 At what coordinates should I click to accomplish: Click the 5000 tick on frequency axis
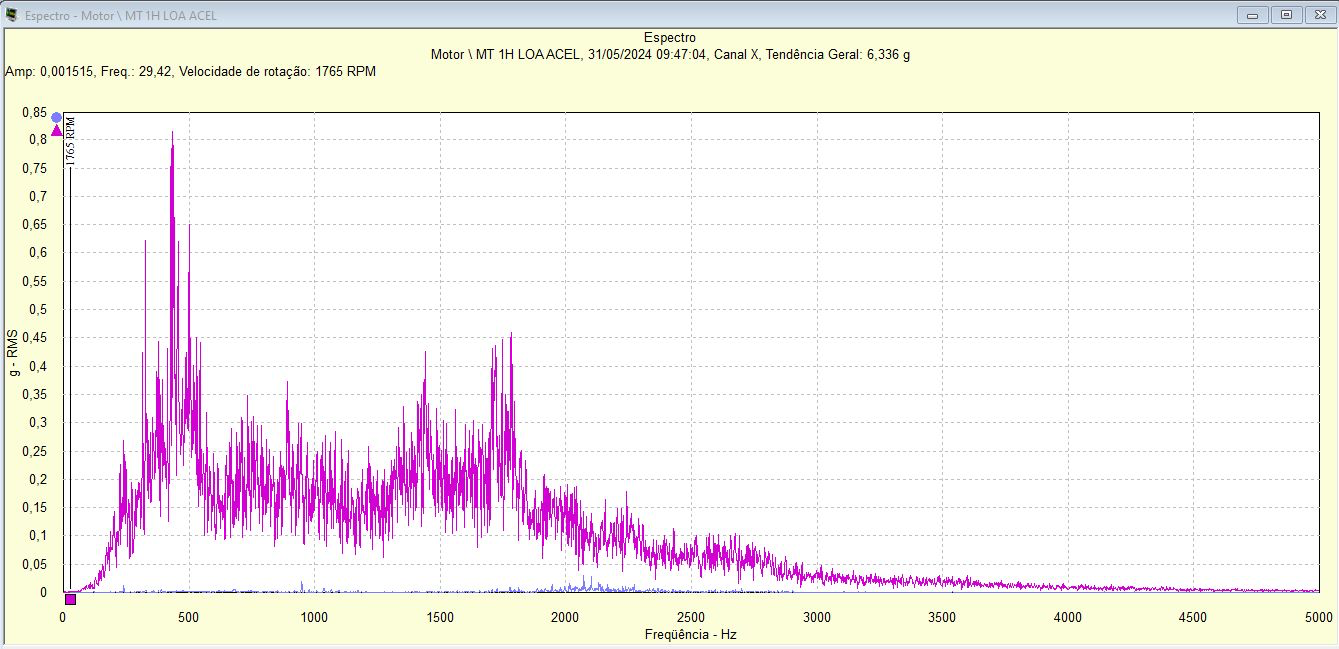(1318, 617)
